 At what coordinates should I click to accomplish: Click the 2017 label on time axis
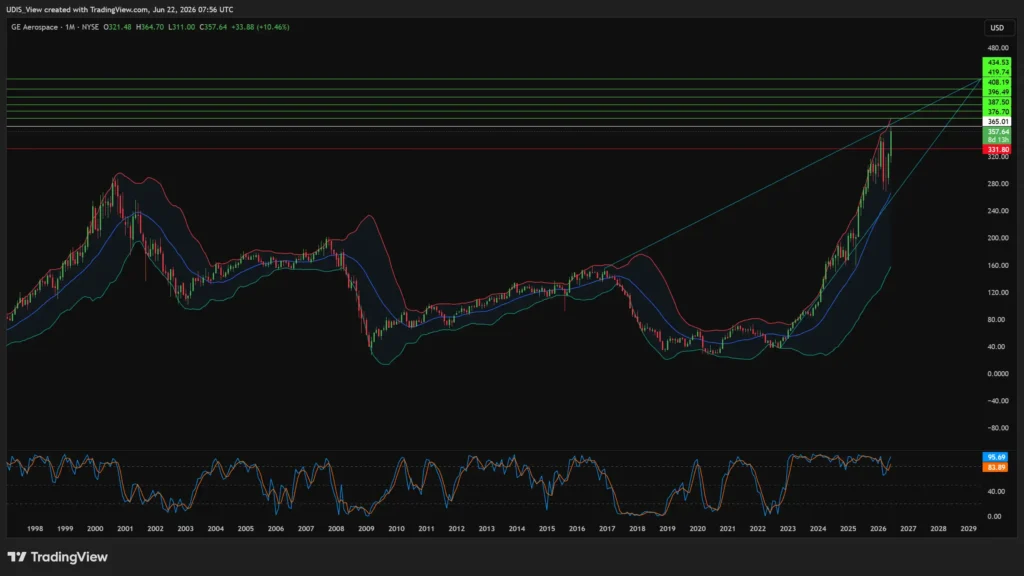click(607, 528)
